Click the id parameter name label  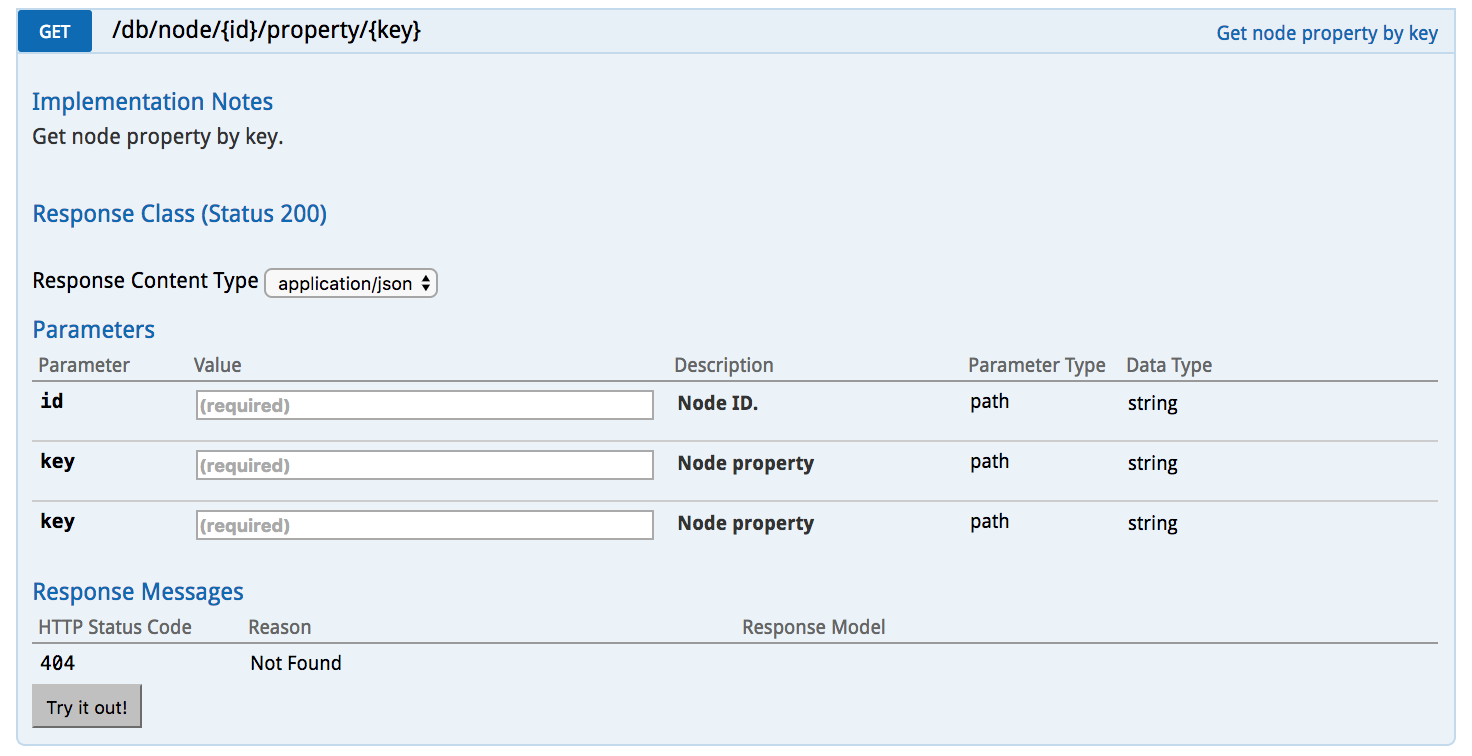52,401
